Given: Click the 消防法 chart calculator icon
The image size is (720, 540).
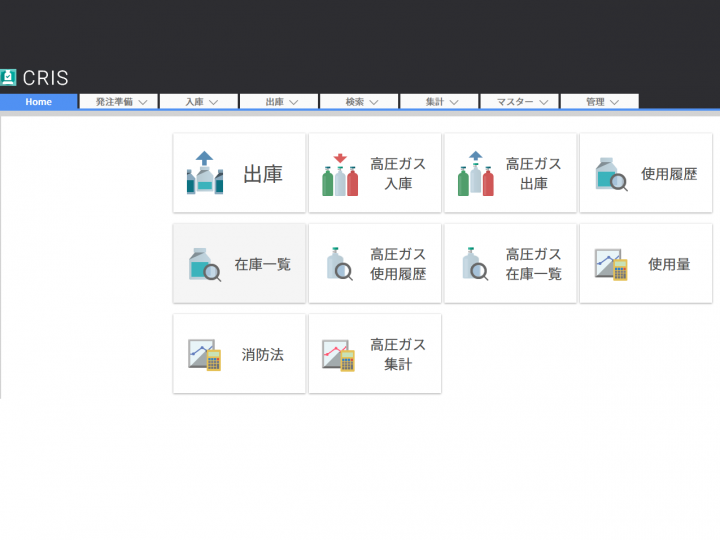Looking at the screenshot, I should [x=205, y=355].
